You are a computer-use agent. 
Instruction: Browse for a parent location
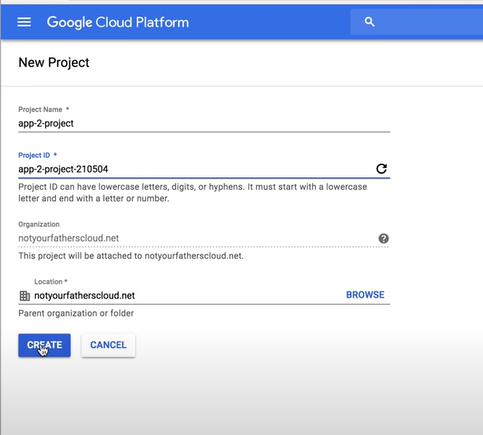click(365, 295)
